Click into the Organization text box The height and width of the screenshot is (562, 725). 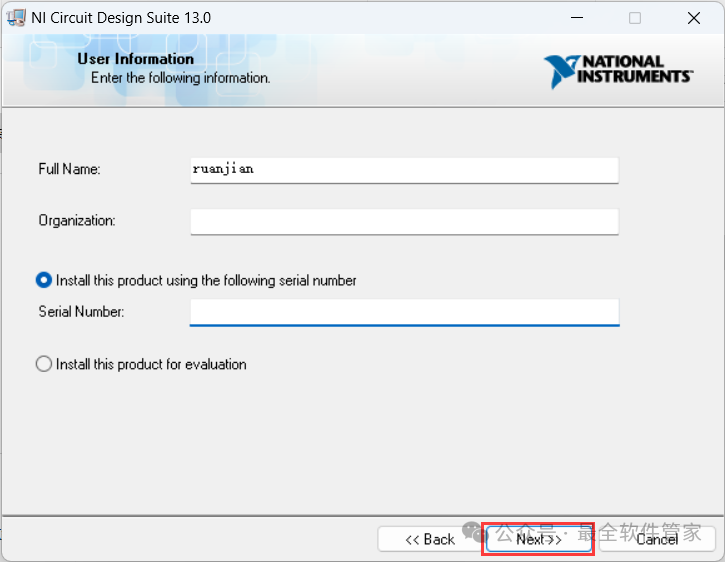405,222
